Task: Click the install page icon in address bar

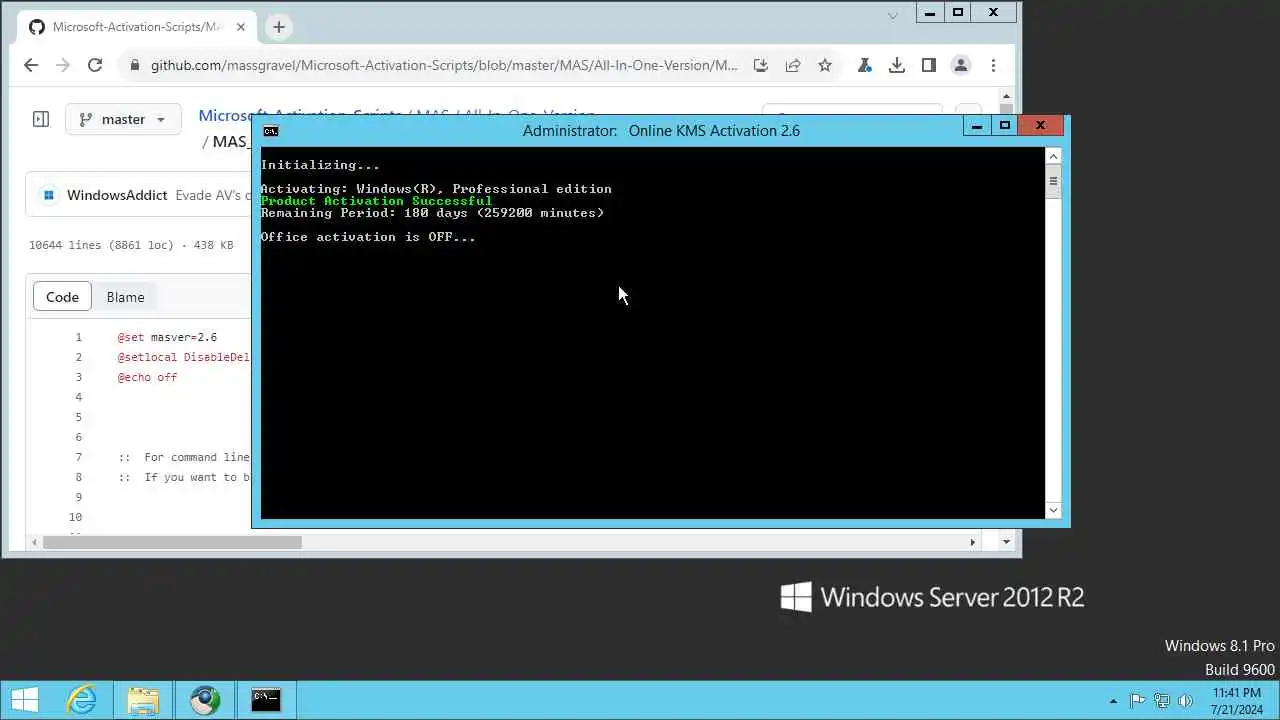Action: [761, 65]
